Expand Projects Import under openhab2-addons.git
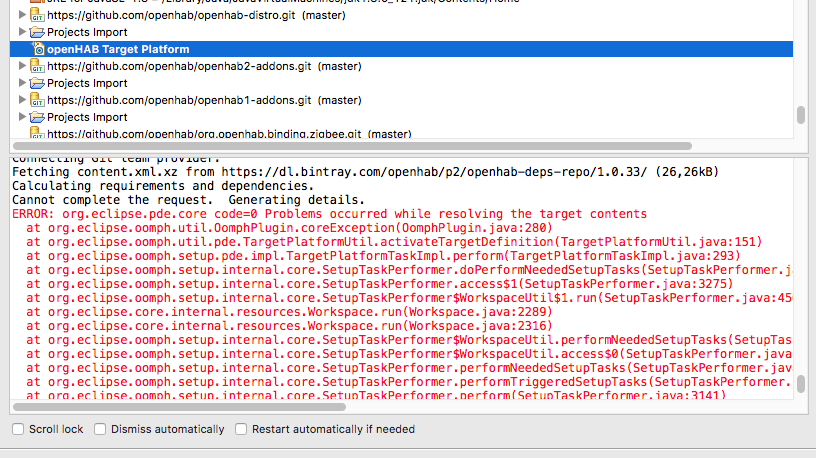This screenshot has width=816, height=458. click(x=22, y=83)
